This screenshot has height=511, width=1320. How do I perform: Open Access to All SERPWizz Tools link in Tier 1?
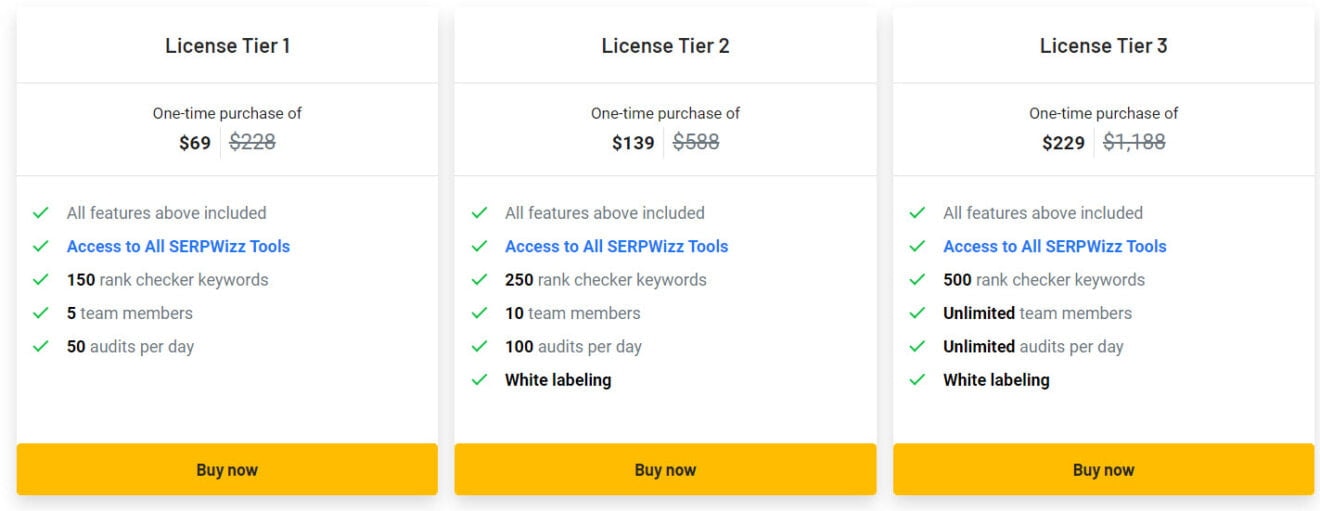178,246
